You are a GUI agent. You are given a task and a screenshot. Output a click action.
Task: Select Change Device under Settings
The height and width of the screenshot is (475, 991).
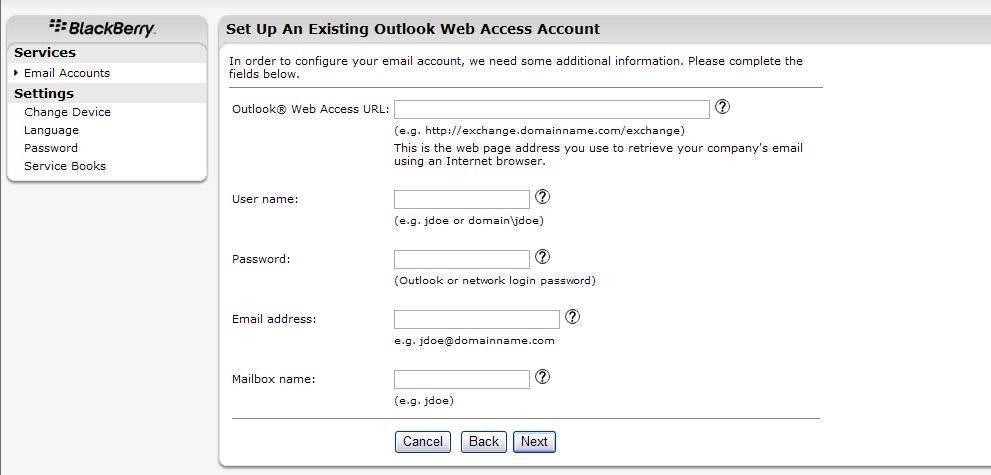[68, 112]
